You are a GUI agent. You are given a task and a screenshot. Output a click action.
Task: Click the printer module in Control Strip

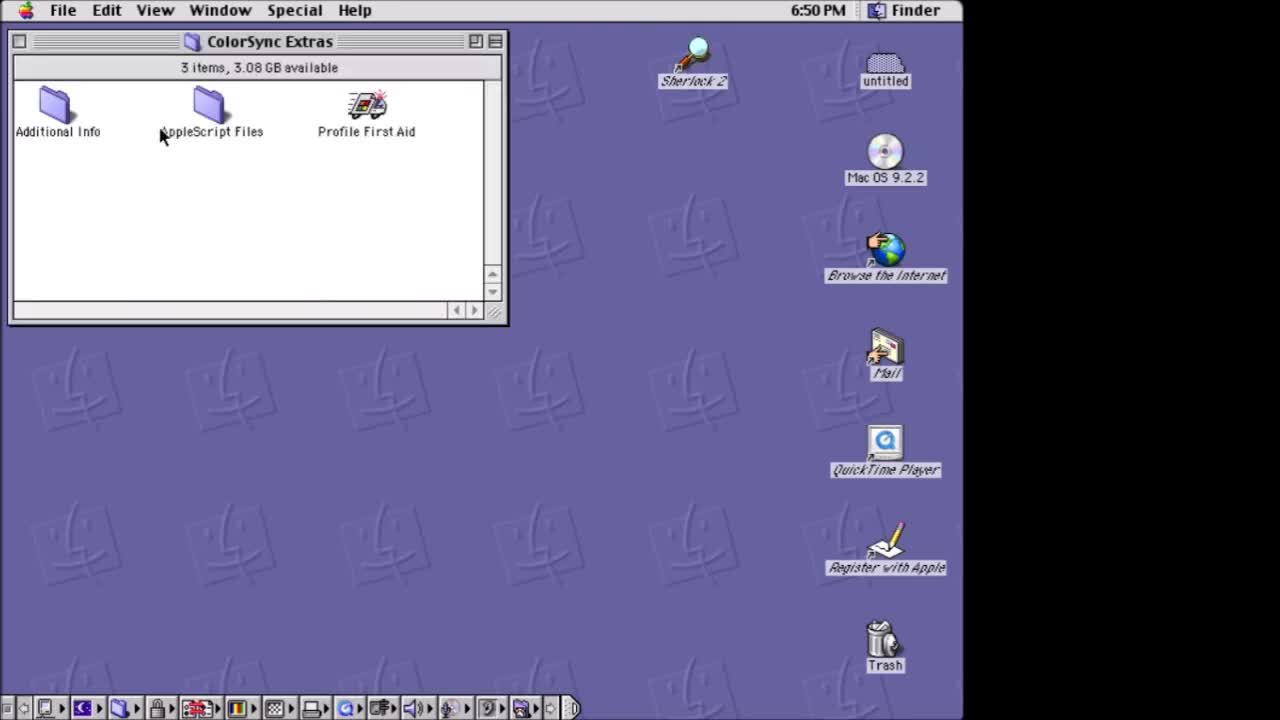click(x=312, y=708)
